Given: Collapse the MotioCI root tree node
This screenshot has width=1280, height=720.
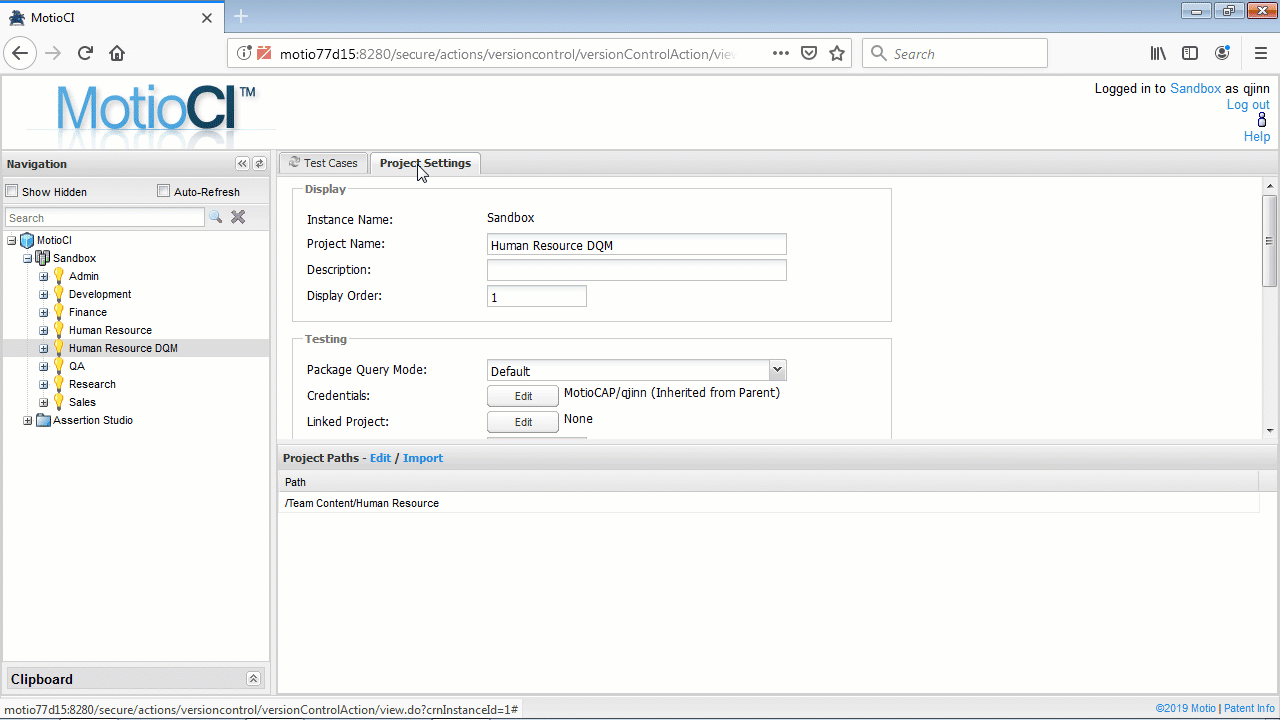Looking at the screenshot, I should (x=12, y=240).
